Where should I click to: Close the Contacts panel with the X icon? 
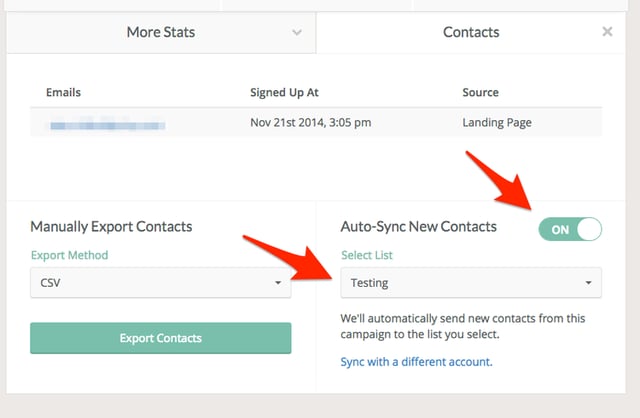click(607, 31)
